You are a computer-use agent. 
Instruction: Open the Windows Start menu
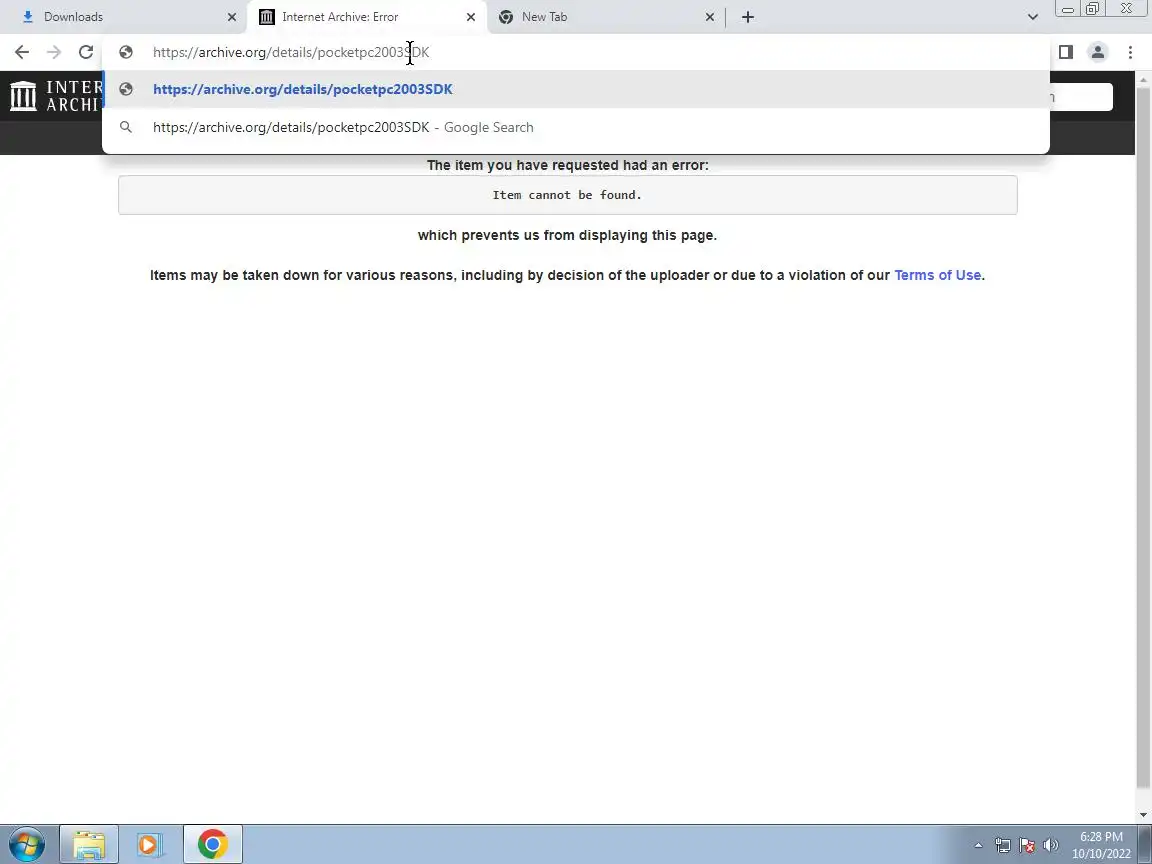pos(26,844)
